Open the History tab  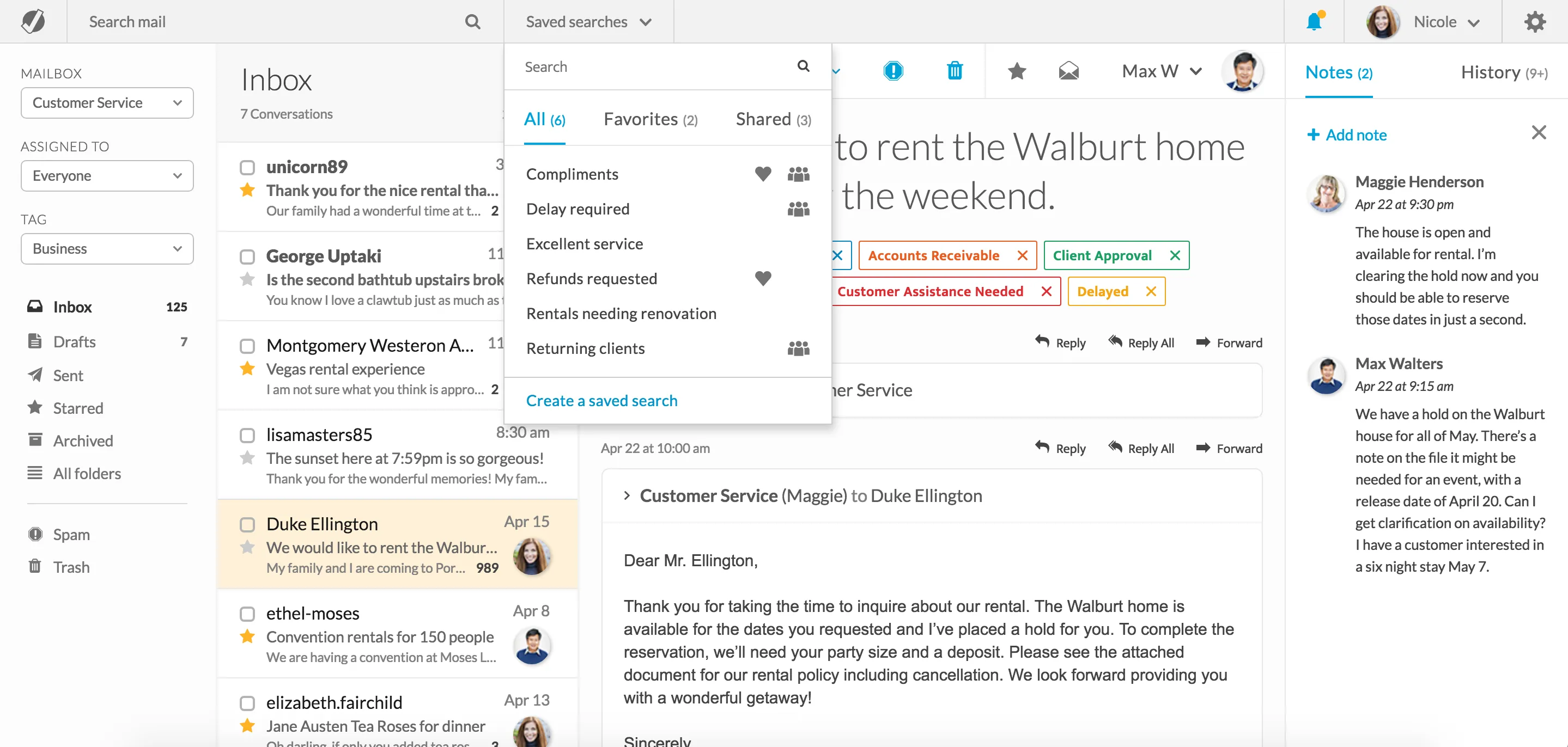pyautogui.click(x=1504, y=72)
